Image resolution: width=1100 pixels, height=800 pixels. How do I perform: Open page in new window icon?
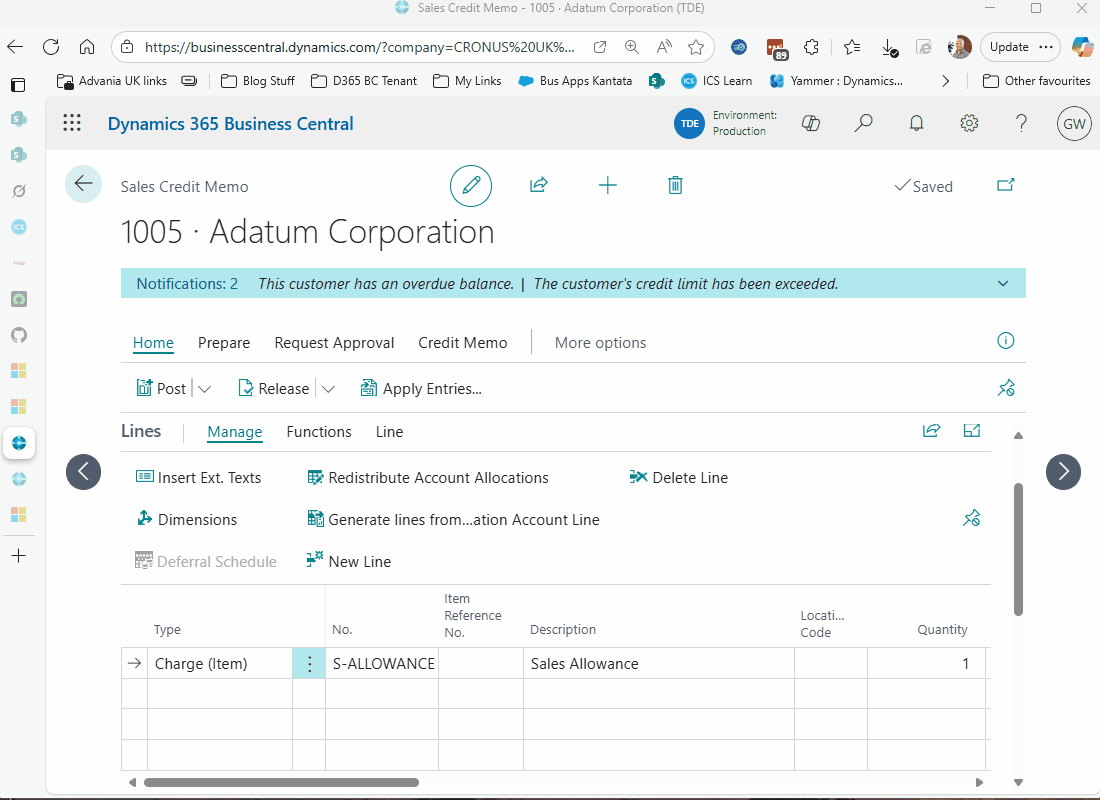click(1006, 185)
